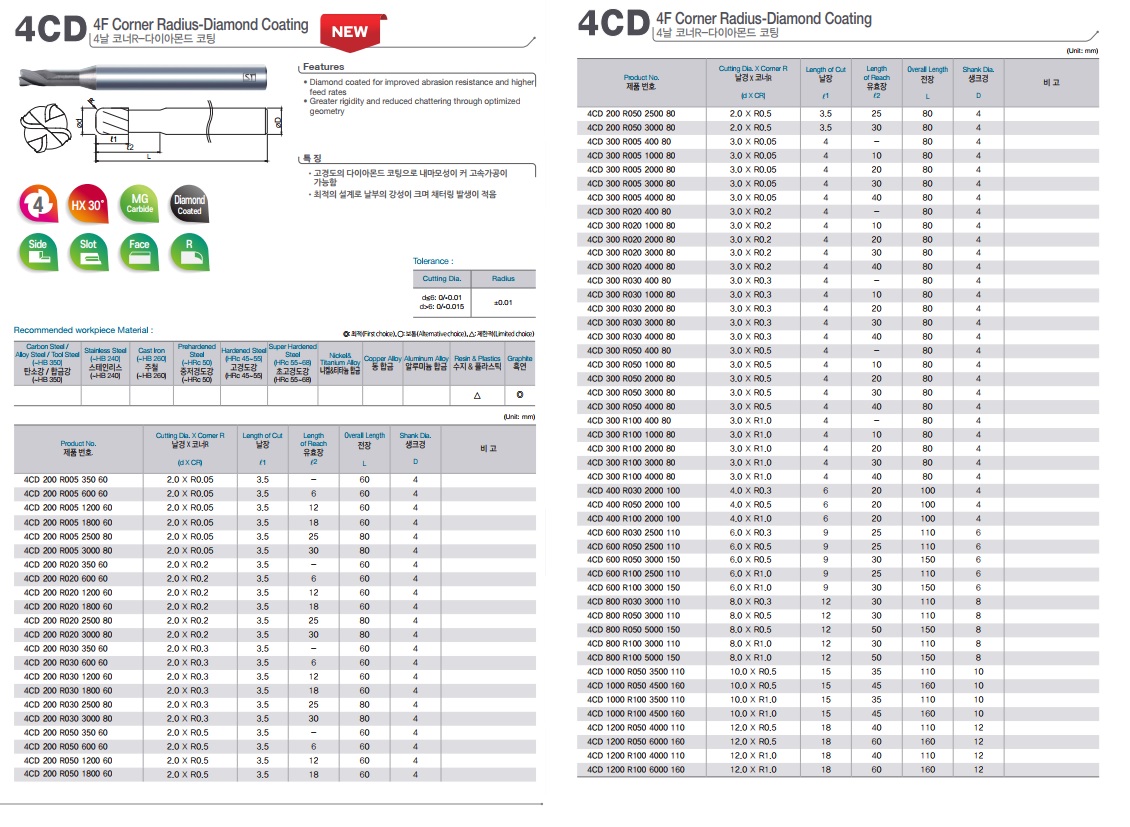This screenshot has height=827, width=1130.
Task: Select the green R corner radius icon
Action: pos(190,253)
